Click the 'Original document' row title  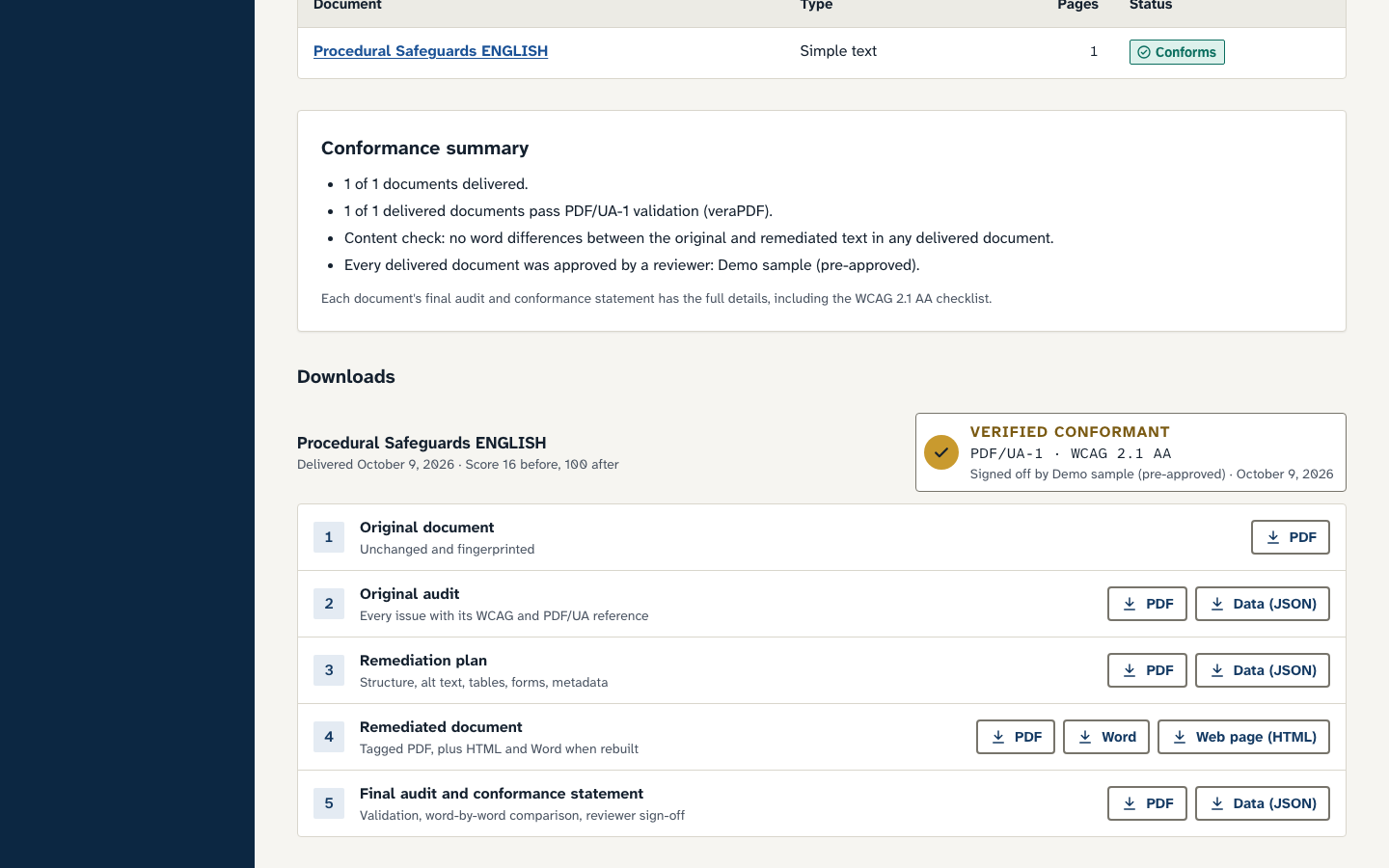click(426, 528)
